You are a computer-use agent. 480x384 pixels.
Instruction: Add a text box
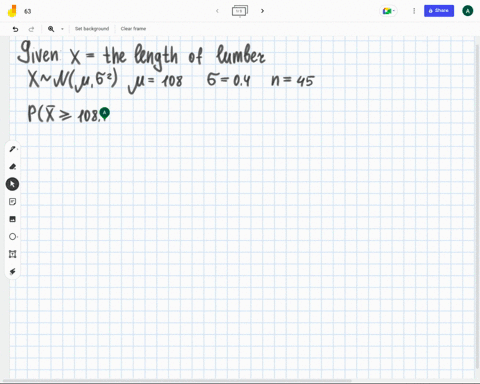[x=12, y=254]
